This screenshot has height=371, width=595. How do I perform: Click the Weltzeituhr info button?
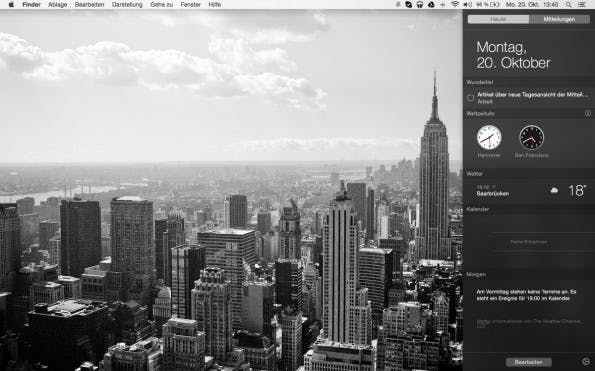[x=588, y=113]
